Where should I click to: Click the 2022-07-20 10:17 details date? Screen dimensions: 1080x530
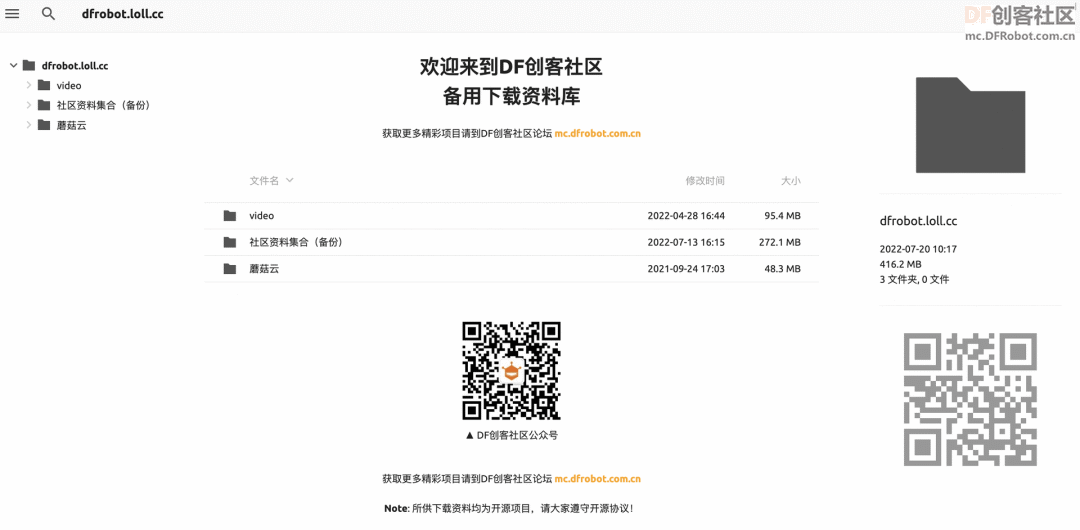pyautogui.click(x=918, y=249)
